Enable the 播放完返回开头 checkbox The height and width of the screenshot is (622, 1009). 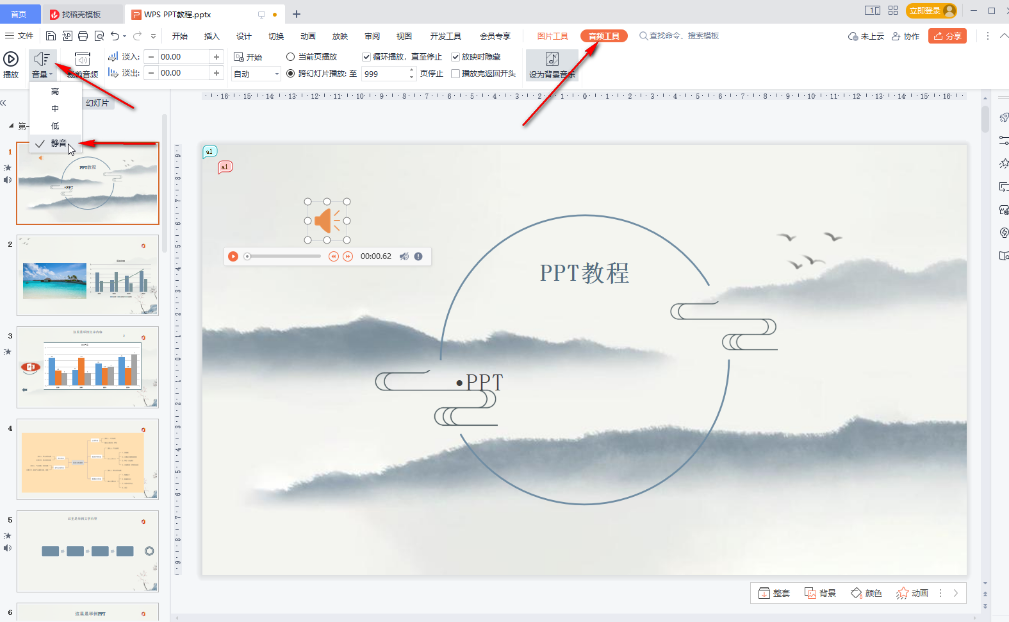pos(455,74)
